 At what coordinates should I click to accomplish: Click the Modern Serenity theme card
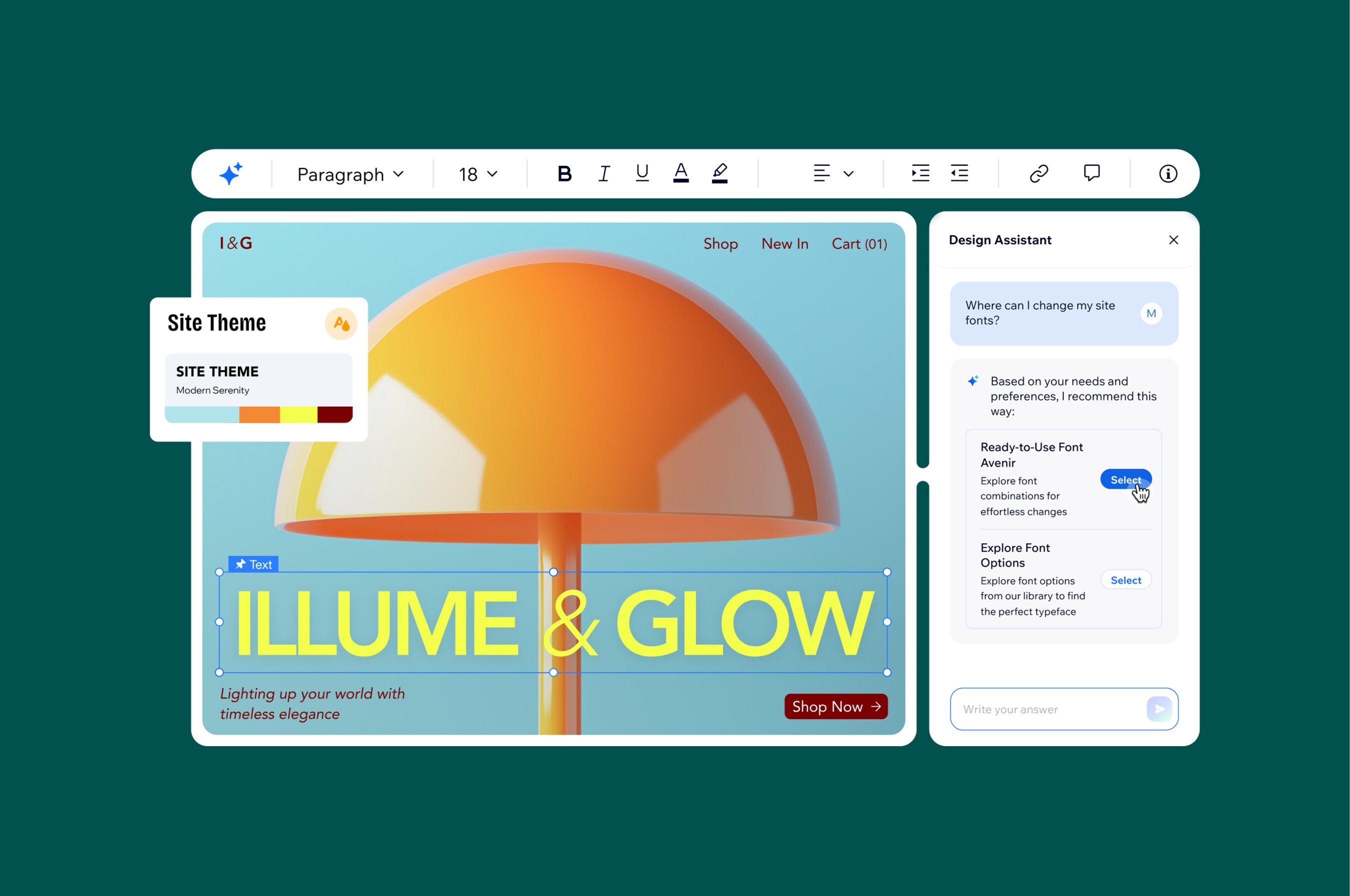coord(258,388)
